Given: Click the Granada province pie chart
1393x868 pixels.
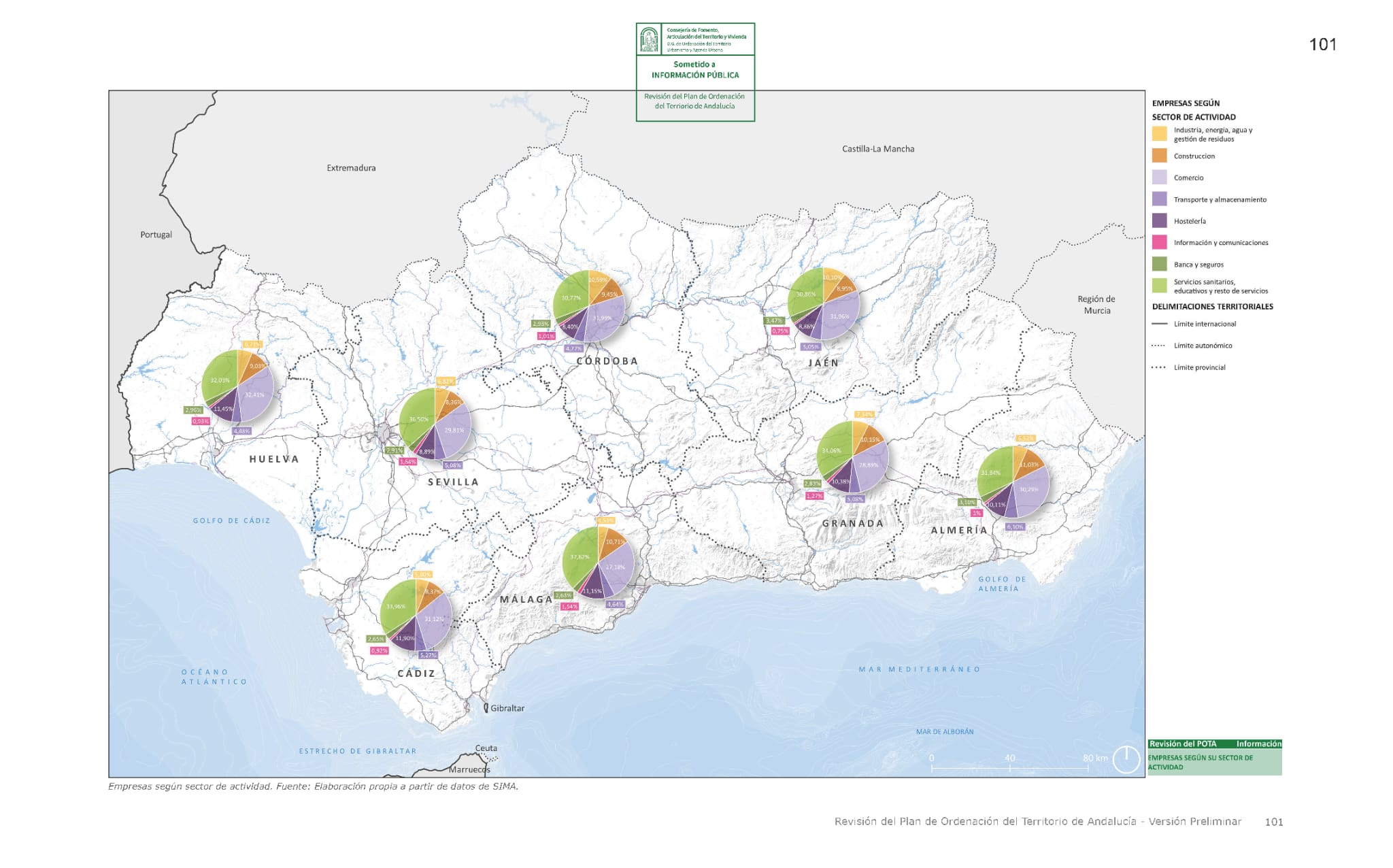Looking at the screenshot, I should [x=852, y=456].
